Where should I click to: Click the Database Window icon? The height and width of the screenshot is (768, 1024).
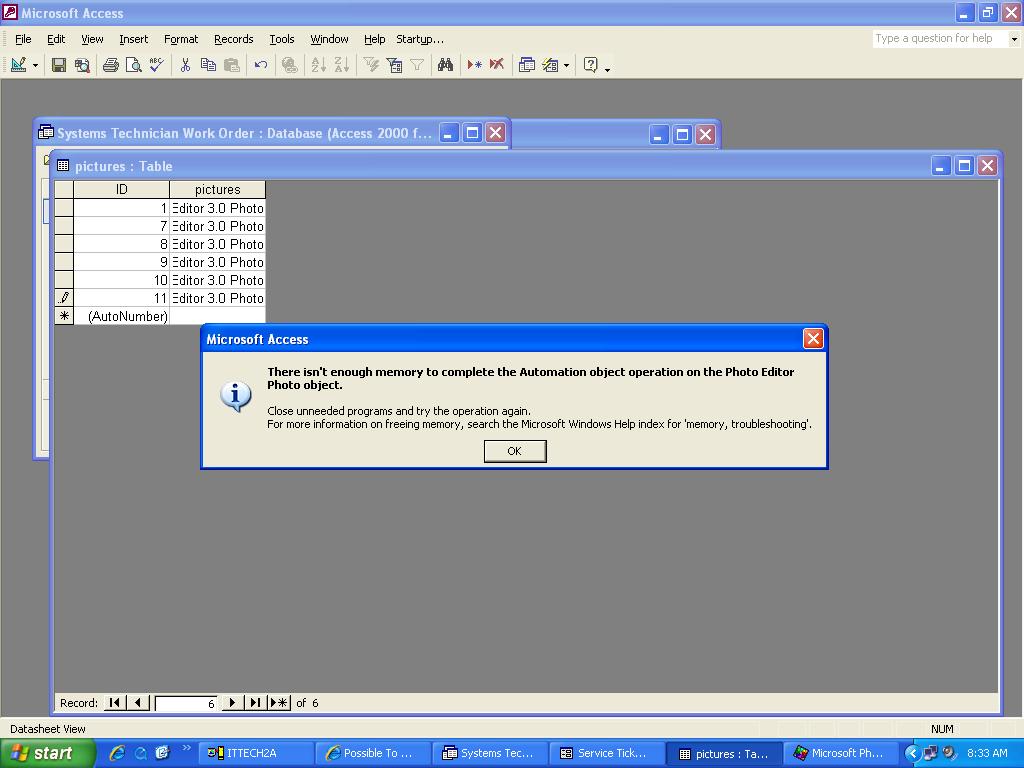click(526, 65)
